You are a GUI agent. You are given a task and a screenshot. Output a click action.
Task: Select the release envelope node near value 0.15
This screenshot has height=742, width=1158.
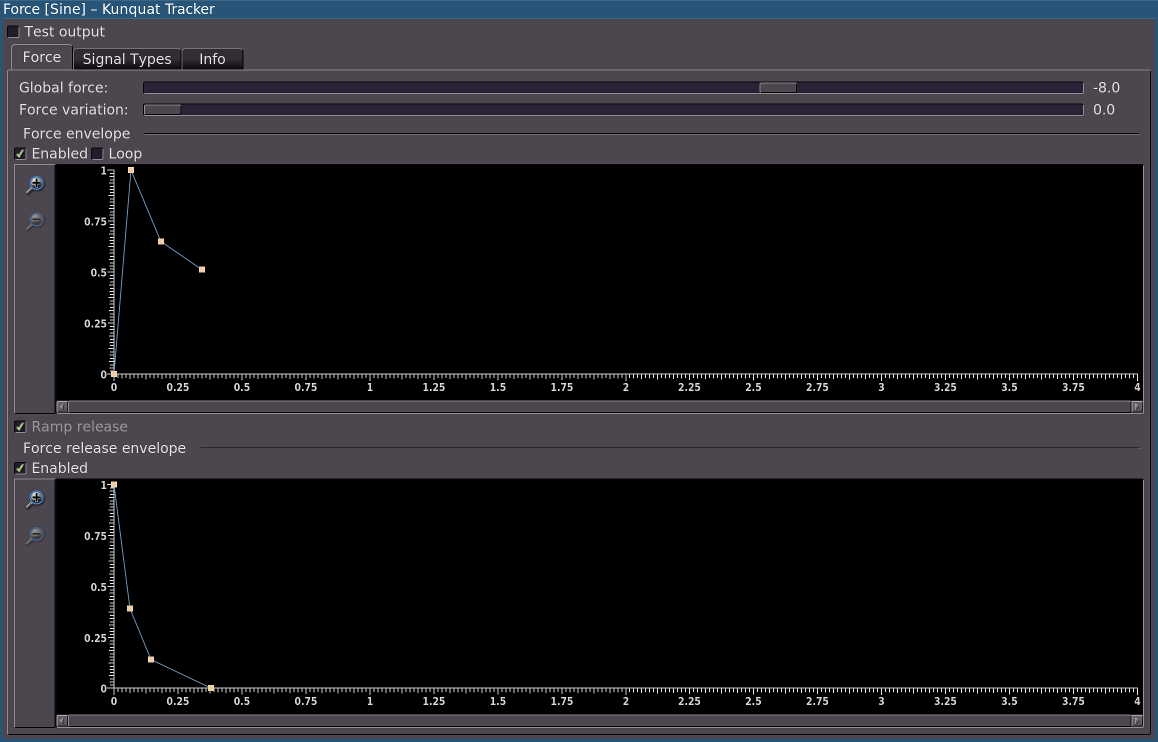pyautogui.click(x=151, y=659)
